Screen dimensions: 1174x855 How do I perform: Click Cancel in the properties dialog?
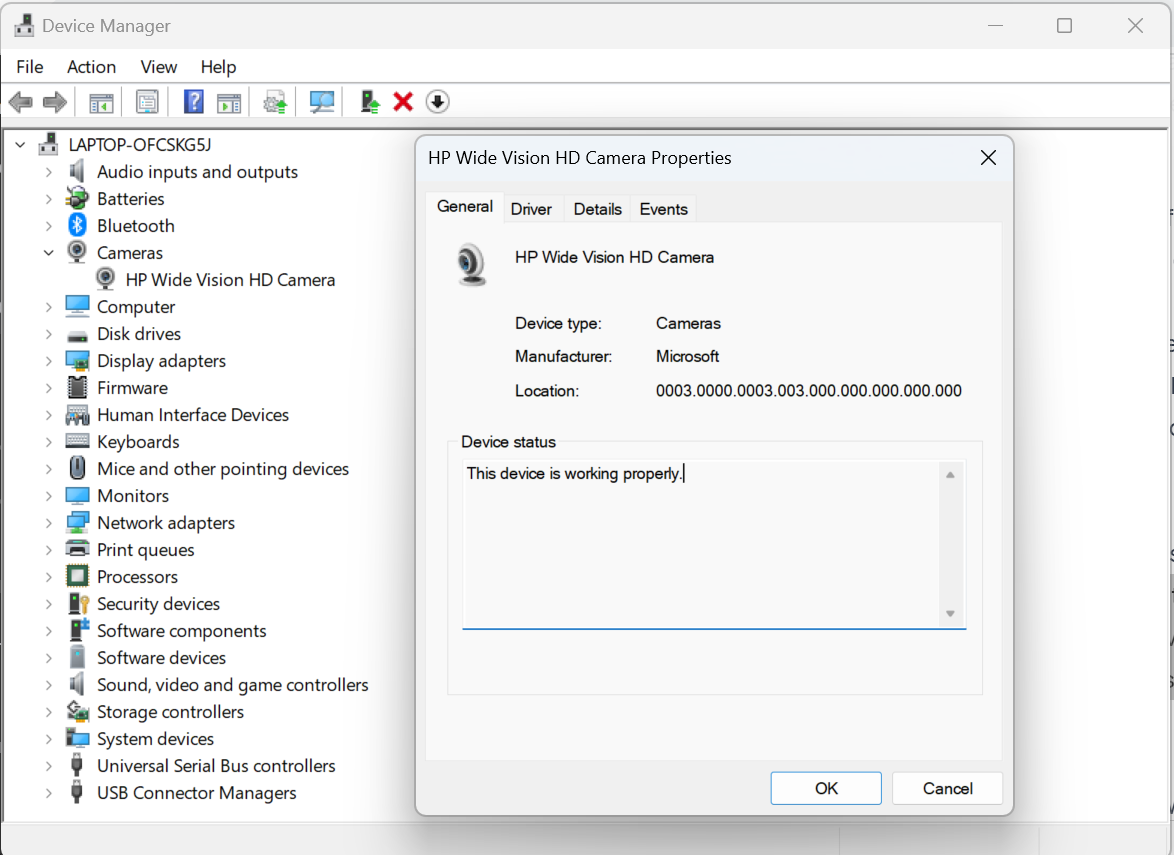click(946, 788)
